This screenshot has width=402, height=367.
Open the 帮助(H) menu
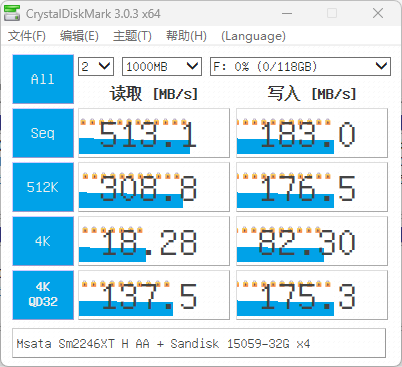[x=186, y=36]
